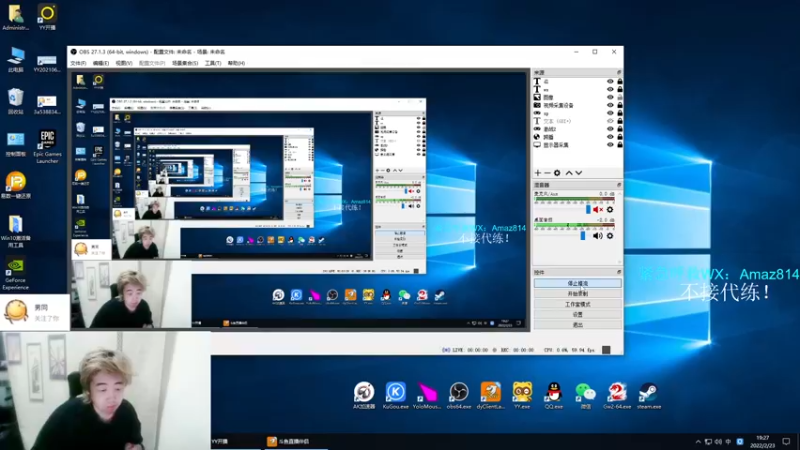Open the 帮助(H) menu
Viewport: 800px width, 450px height.
coord(236,63)
